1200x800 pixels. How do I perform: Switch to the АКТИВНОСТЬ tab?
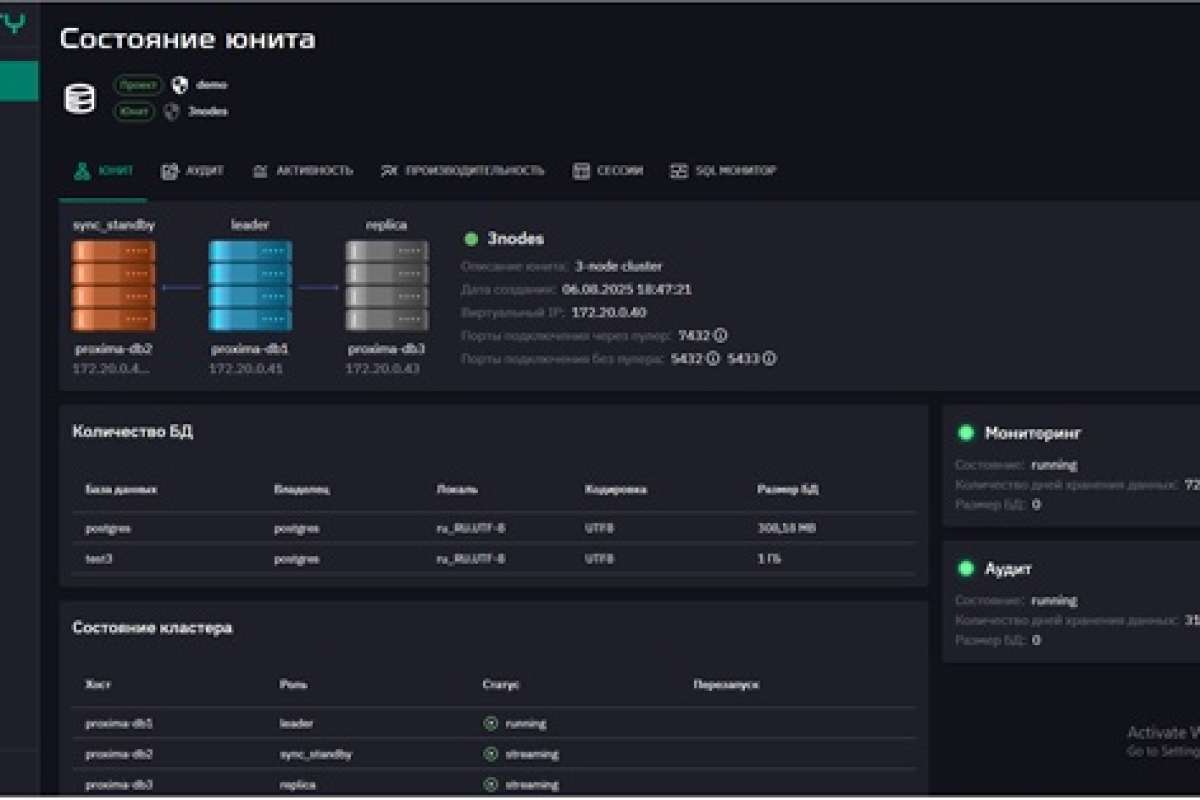pos(302,171)
